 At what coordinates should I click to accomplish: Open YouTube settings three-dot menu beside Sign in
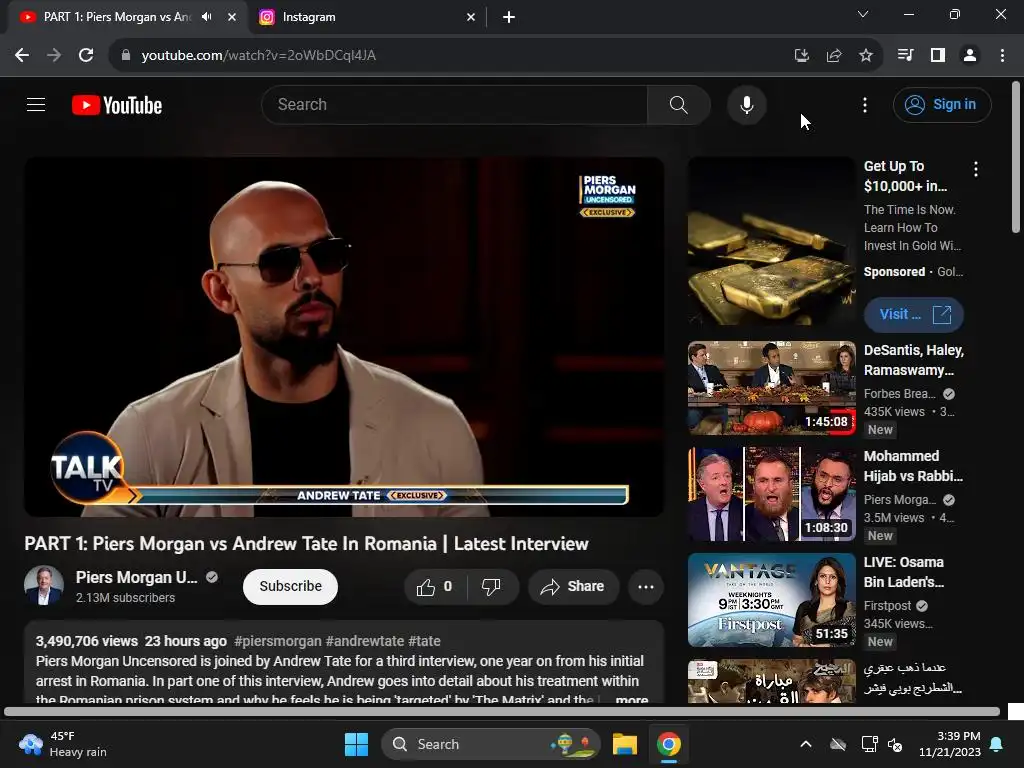click(865, 104)
